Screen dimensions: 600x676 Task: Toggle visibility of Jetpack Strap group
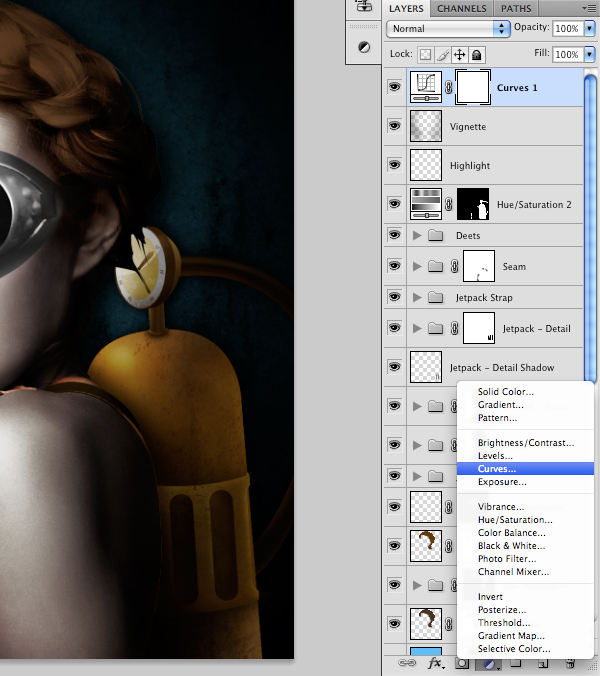pos(394,297)
